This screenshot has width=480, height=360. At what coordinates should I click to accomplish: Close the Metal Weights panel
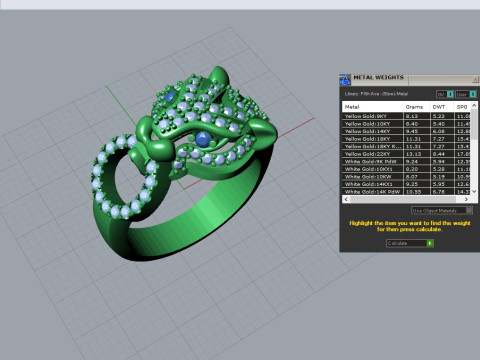pyautogui.click(x=475, y=80)
